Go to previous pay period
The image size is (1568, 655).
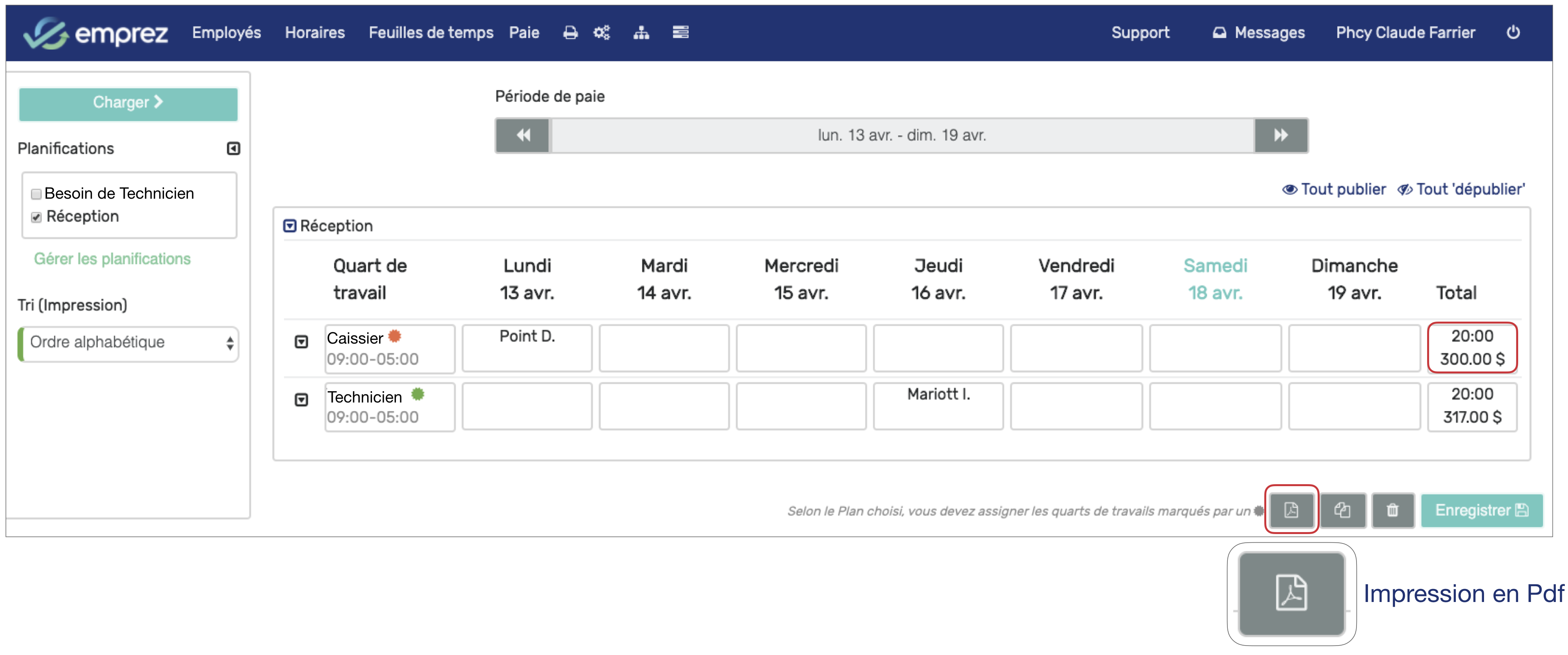pos(523,135)
